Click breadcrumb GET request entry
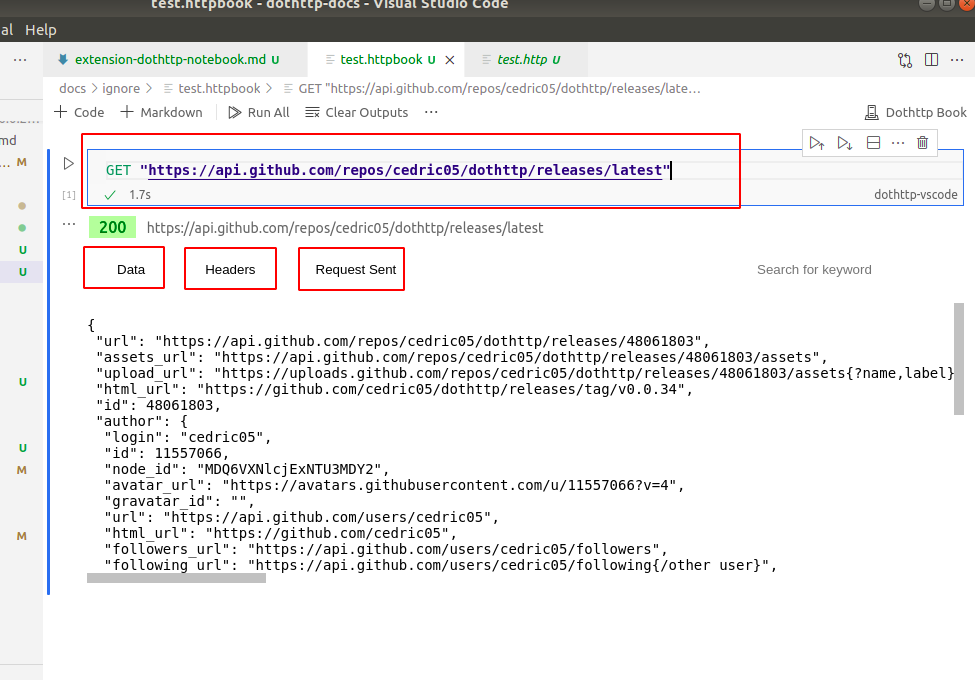 pyautogui.click(x=492, y=88)
